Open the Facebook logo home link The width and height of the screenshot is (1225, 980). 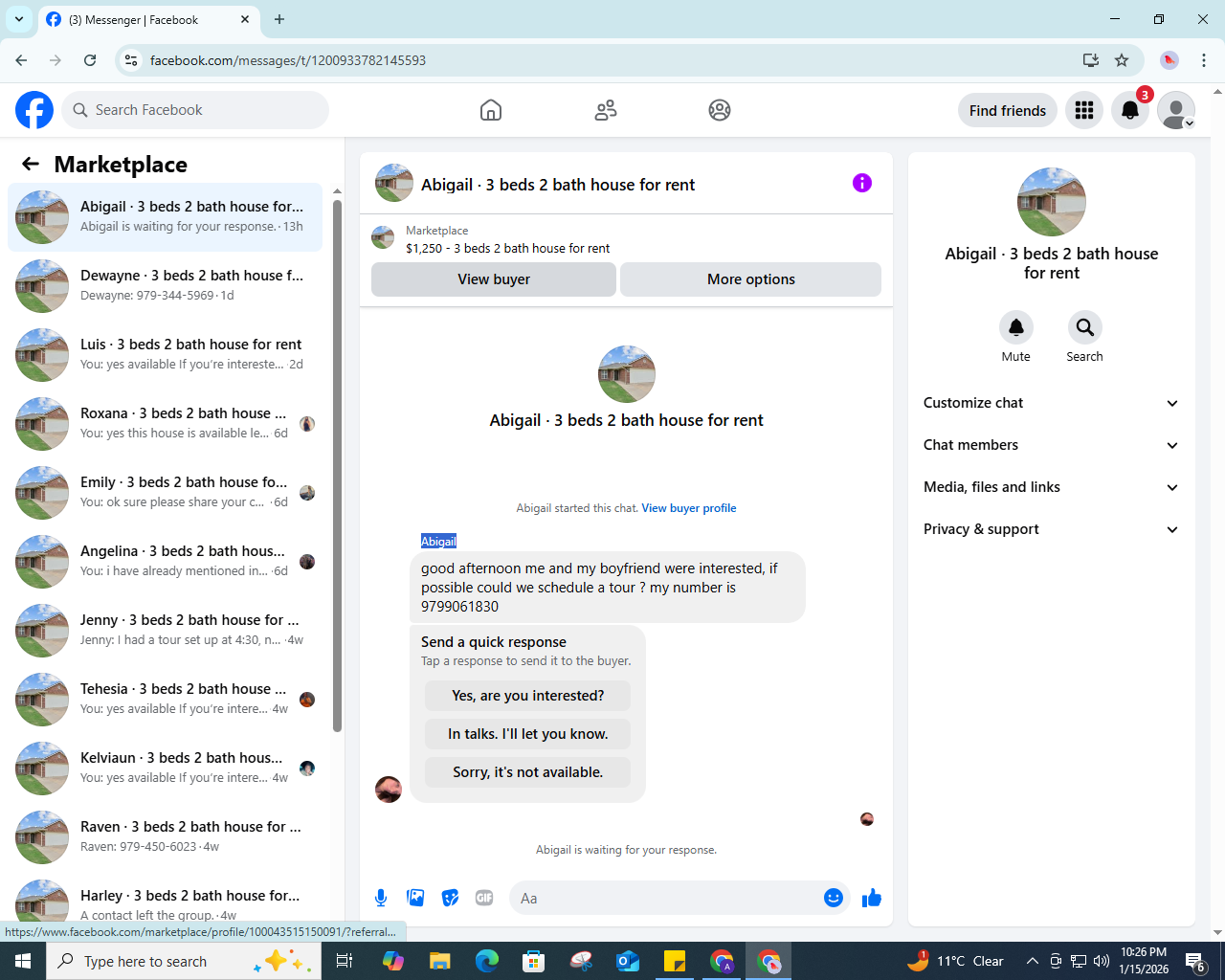(x=34, y=110)
